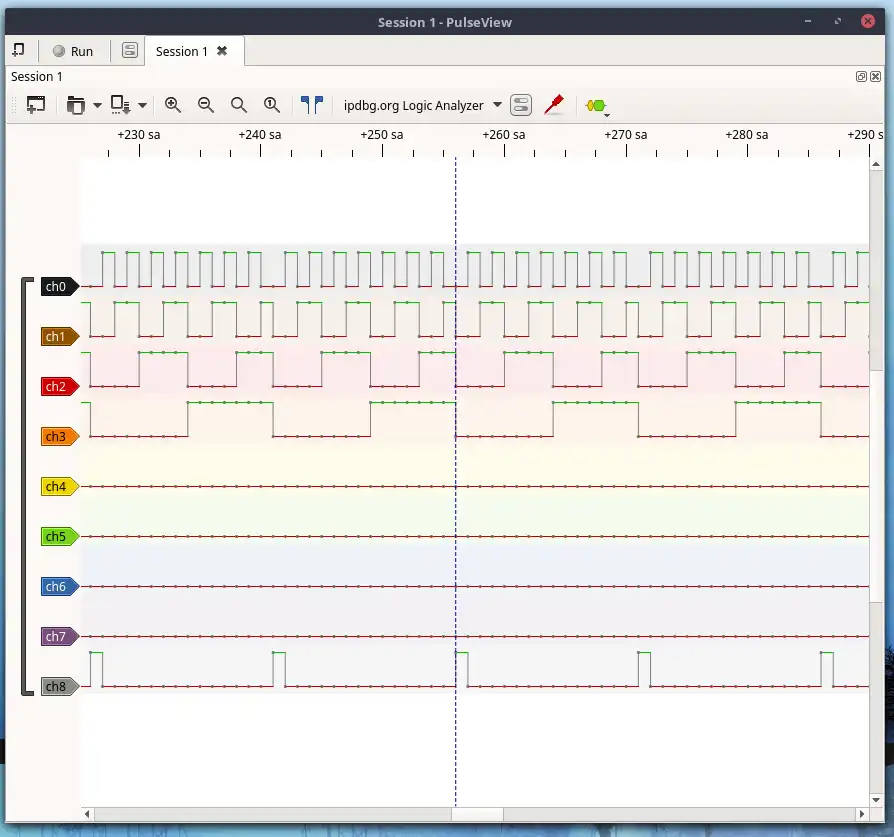Click the horizontal scrollbar at the bottom
894x837 pixels.
pos(475,814)
